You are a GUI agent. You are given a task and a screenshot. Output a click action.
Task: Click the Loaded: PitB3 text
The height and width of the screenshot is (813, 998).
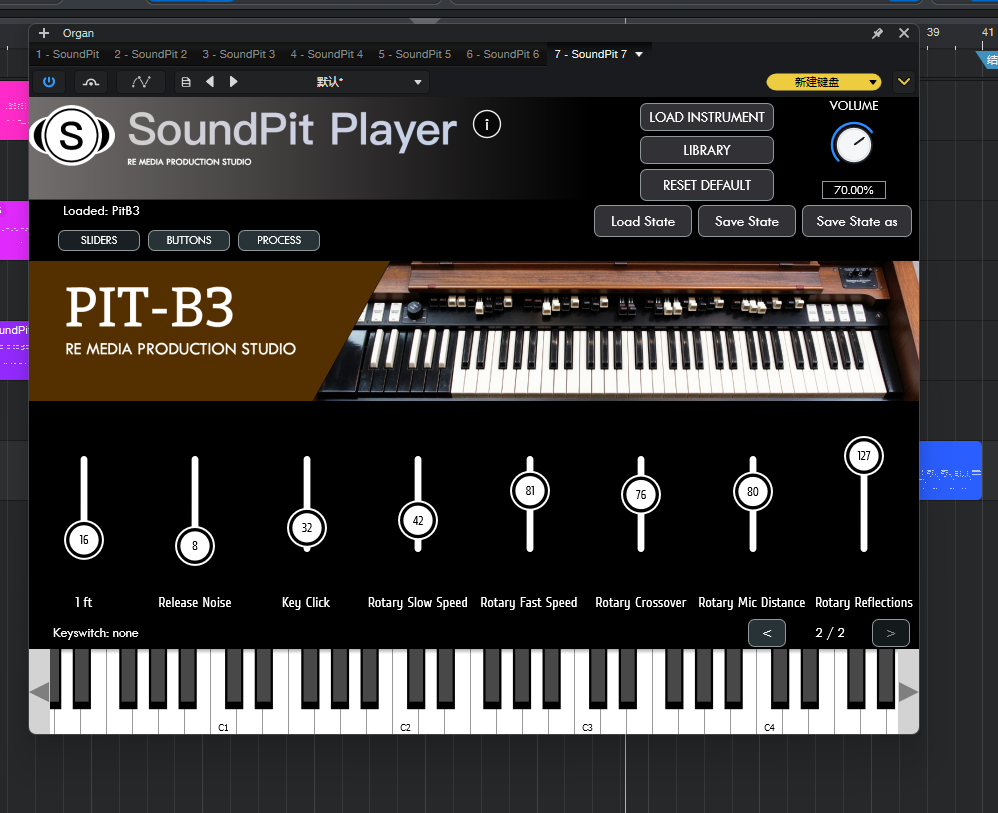click(101, 211)
